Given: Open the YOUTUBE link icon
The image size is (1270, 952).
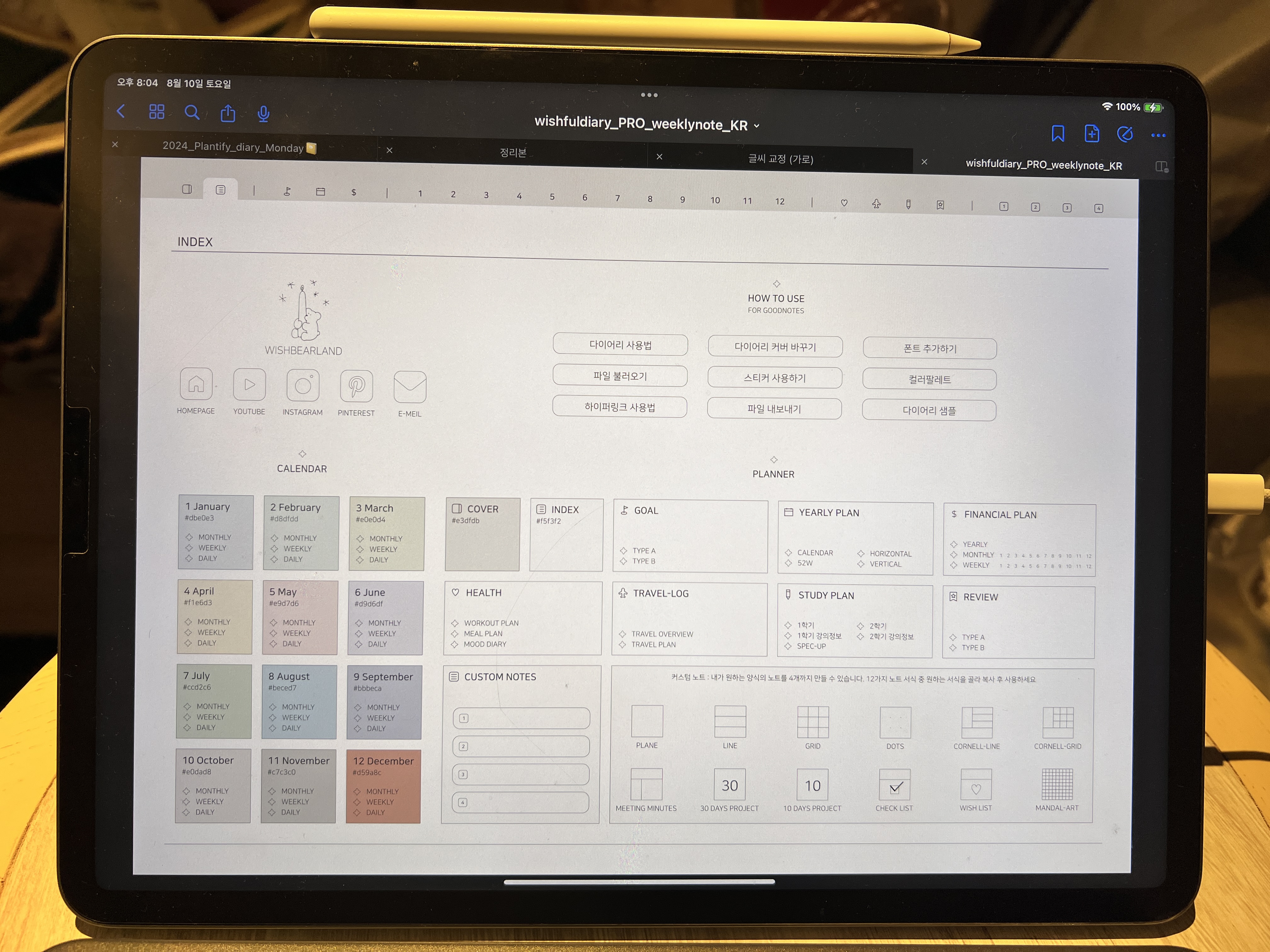Looking at the screenshot, I should click(x=249, y=385).
